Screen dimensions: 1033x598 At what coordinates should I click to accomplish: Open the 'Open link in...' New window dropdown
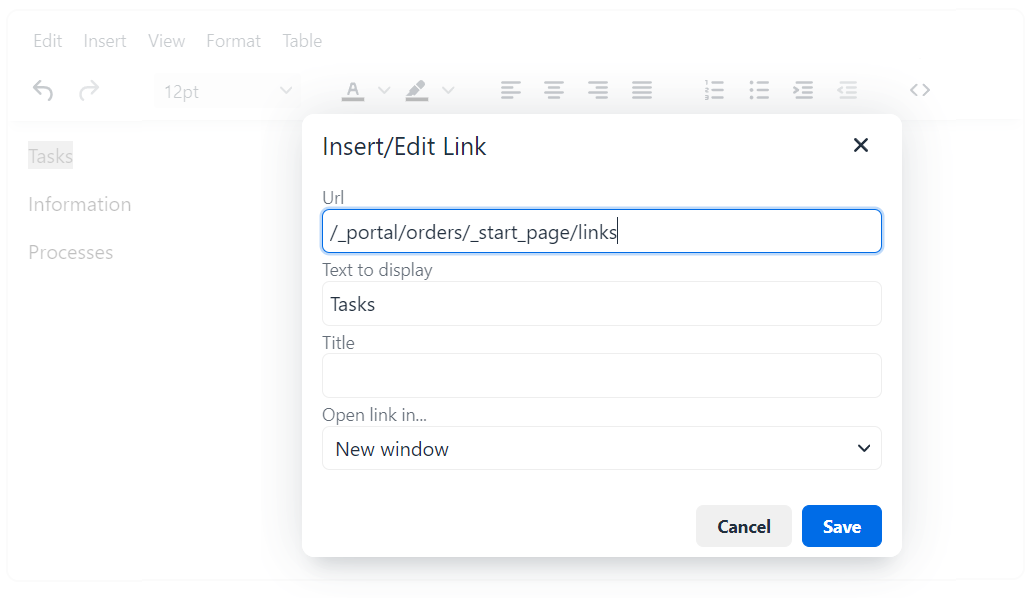pyautogui.click(x=601, y=448)
